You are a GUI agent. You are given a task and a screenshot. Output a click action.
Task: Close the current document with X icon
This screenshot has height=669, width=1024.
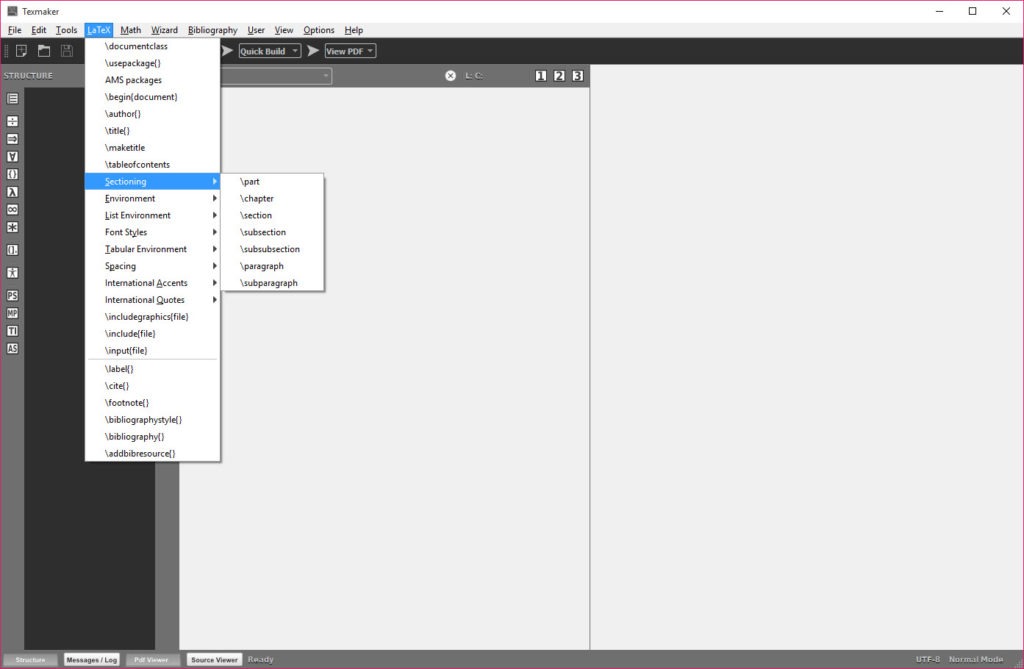pos(451,76)
